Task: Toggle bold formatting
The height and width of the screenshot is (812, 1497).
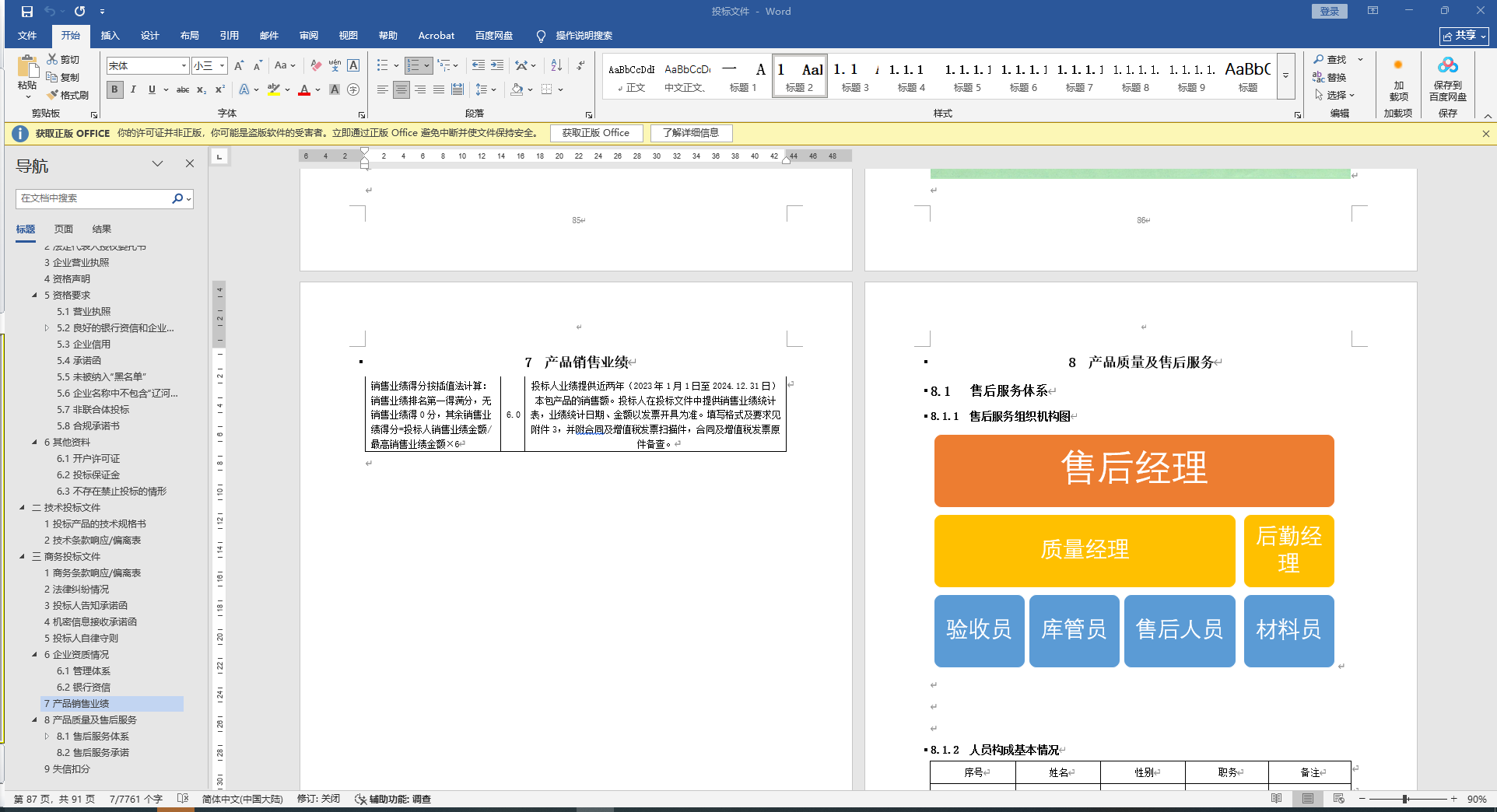Action: [115, 89]
